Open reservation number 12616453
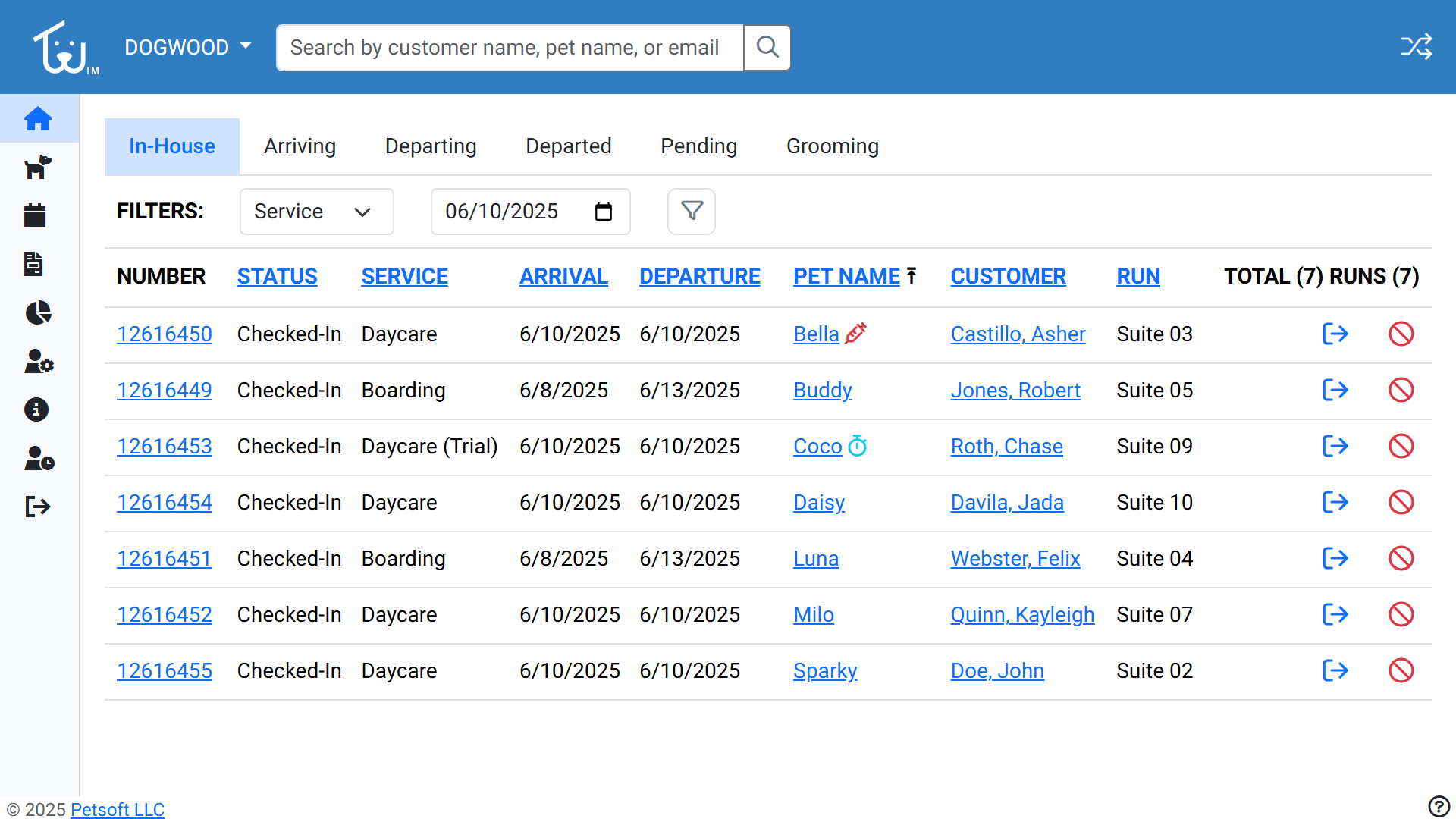 pos(164,446)
